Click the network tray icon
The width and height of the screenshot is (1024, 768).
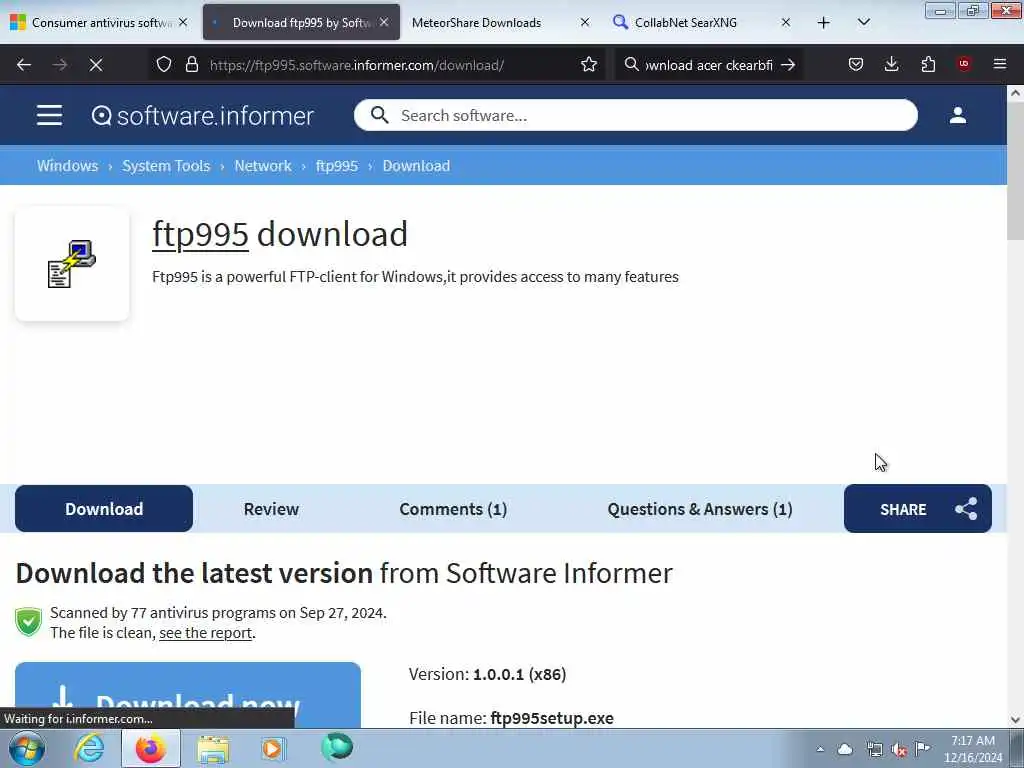click(874, 749)
